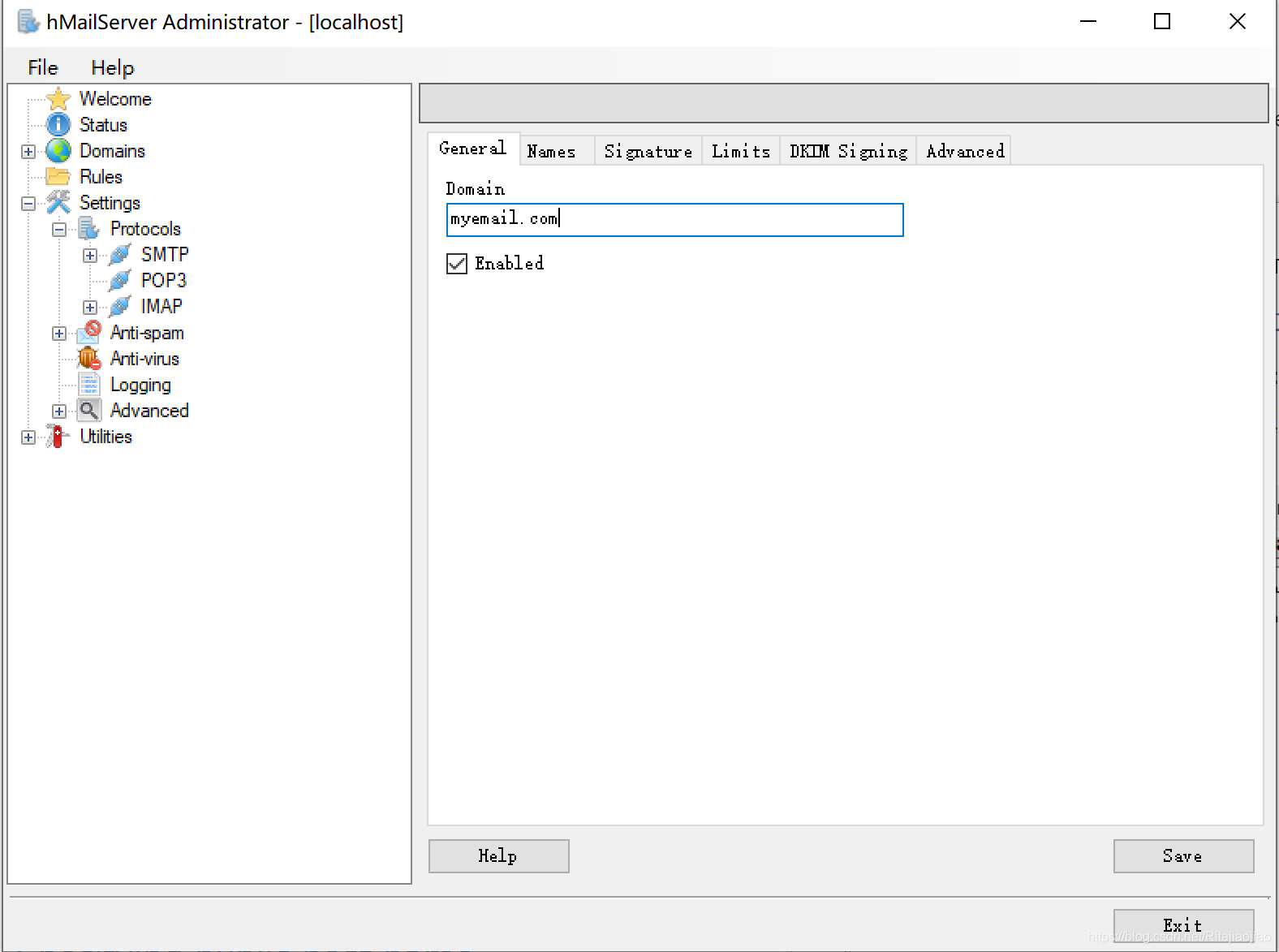
Task: Select Anti-spam label in the tree
Action: tap(147, 333)
